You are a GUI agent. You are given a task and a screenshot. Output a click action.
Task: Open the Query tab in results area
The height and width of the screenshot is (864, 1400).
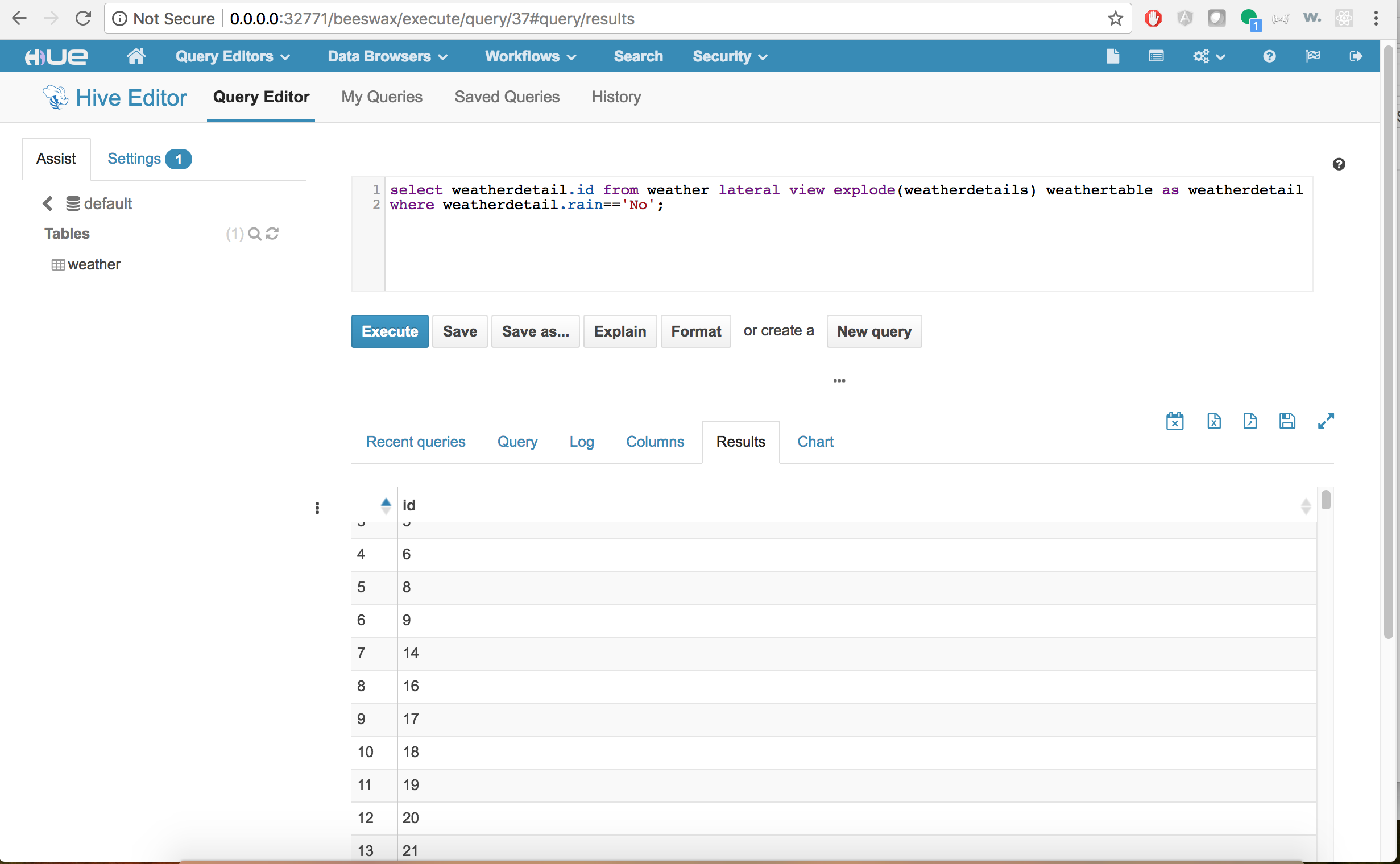(x=517, y=442)
